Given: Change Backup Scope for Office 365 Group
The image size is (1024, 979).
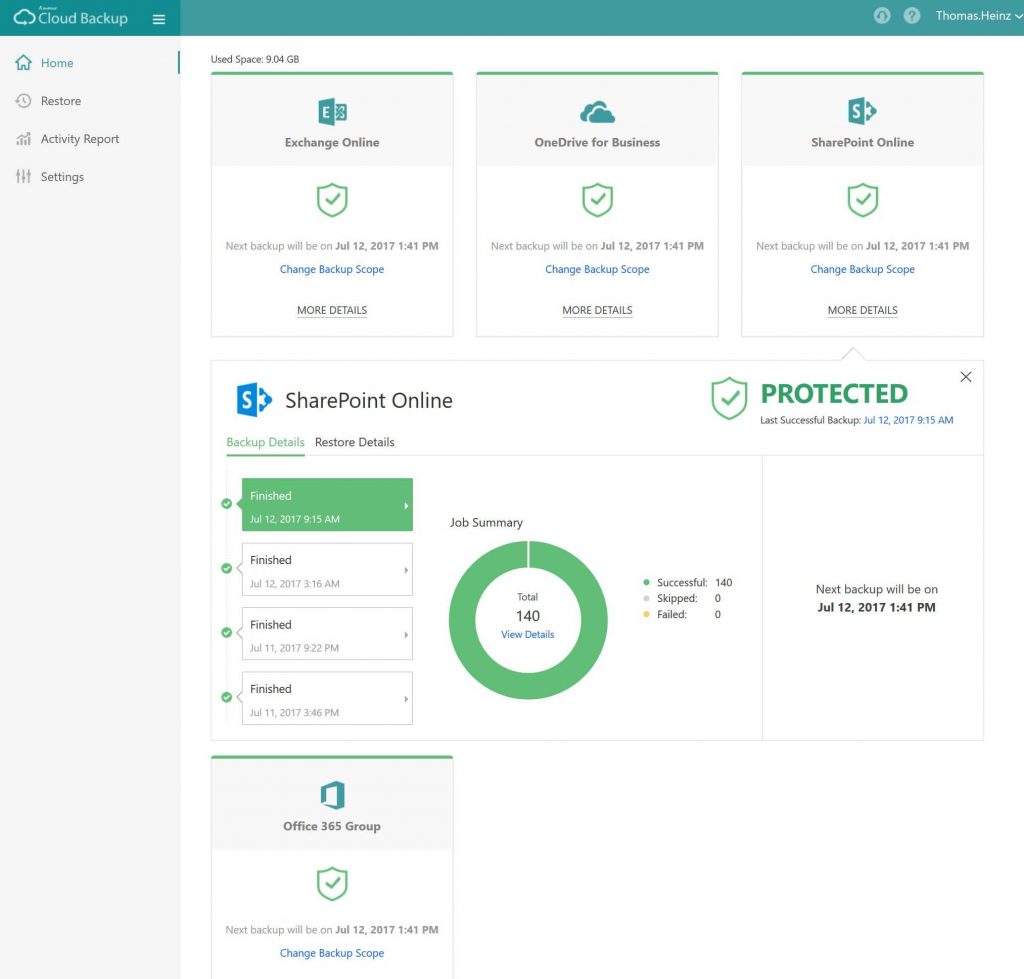Looking at the screenshot, I should (x=332, y=953).
